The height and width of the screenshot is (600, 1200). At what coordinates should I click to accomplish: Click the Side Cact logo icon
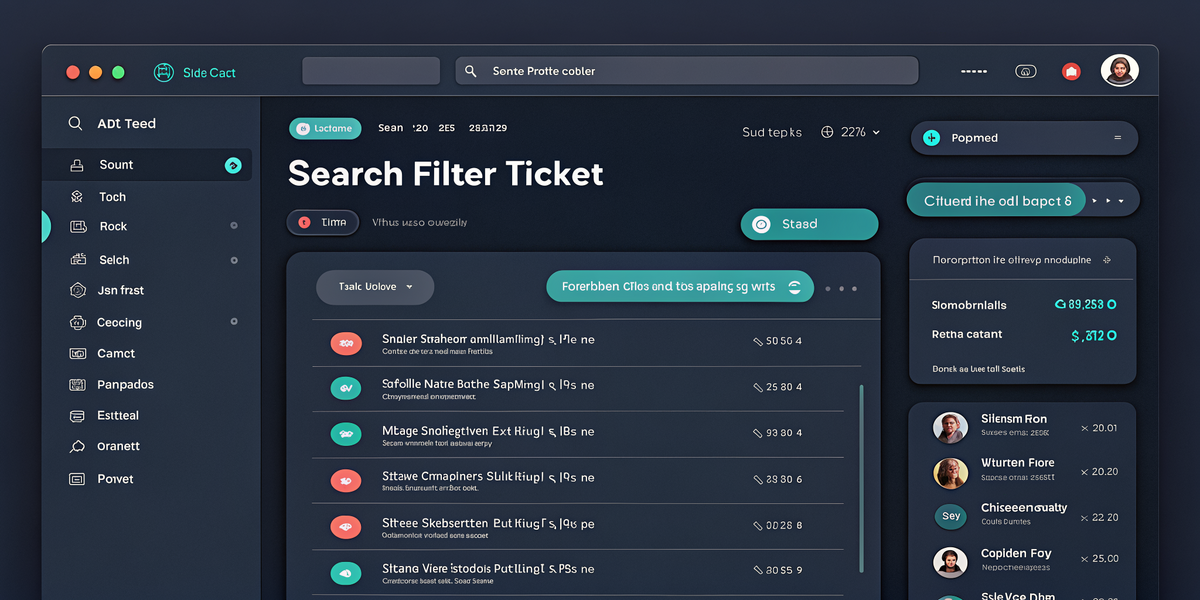(x=164, y=72)
